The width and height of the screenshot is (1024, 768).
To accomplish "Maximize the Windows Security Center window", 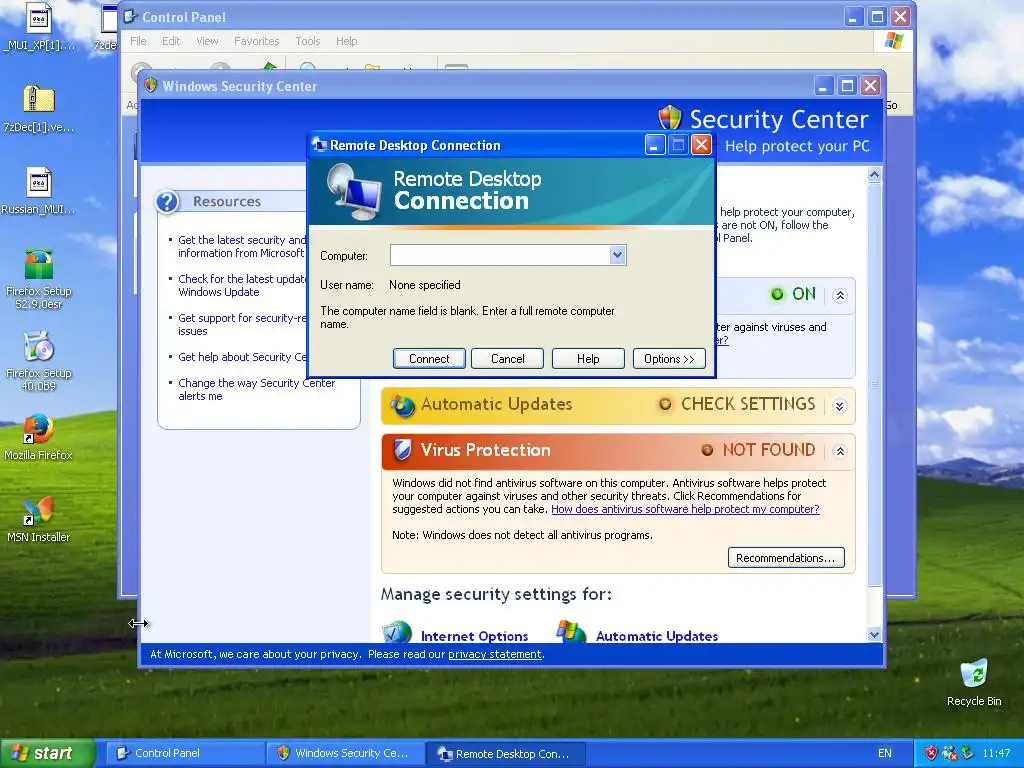I will (847, 86).
